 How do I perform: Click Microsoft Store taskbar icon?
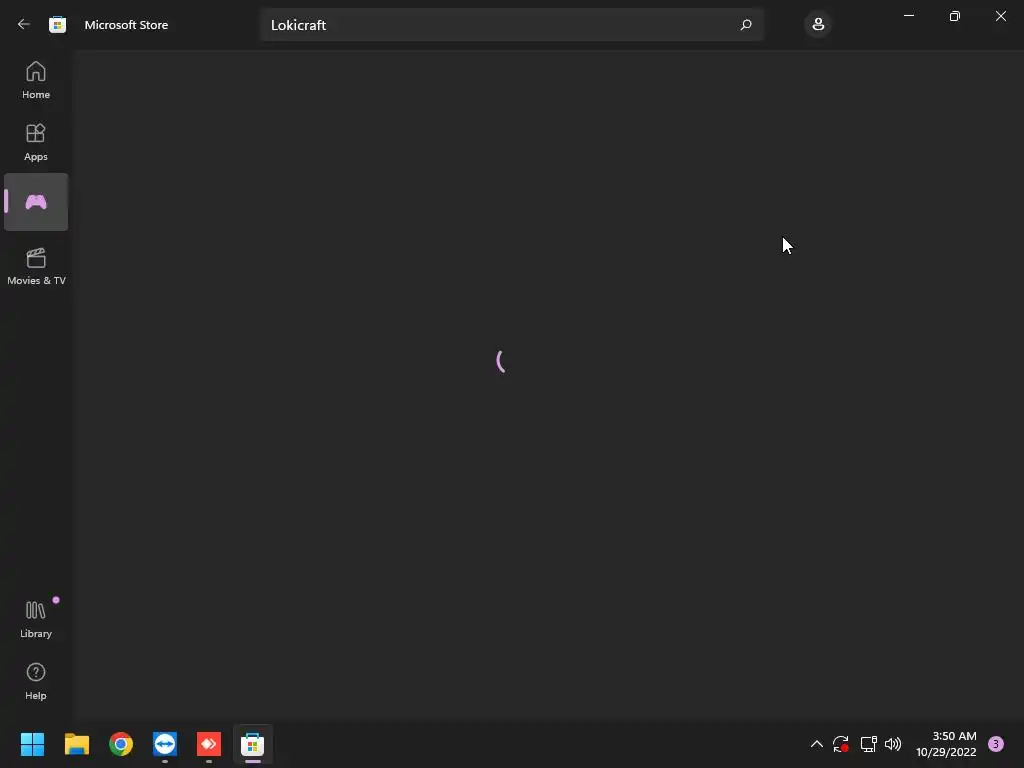pyautogui.click(x=253, y=744)
